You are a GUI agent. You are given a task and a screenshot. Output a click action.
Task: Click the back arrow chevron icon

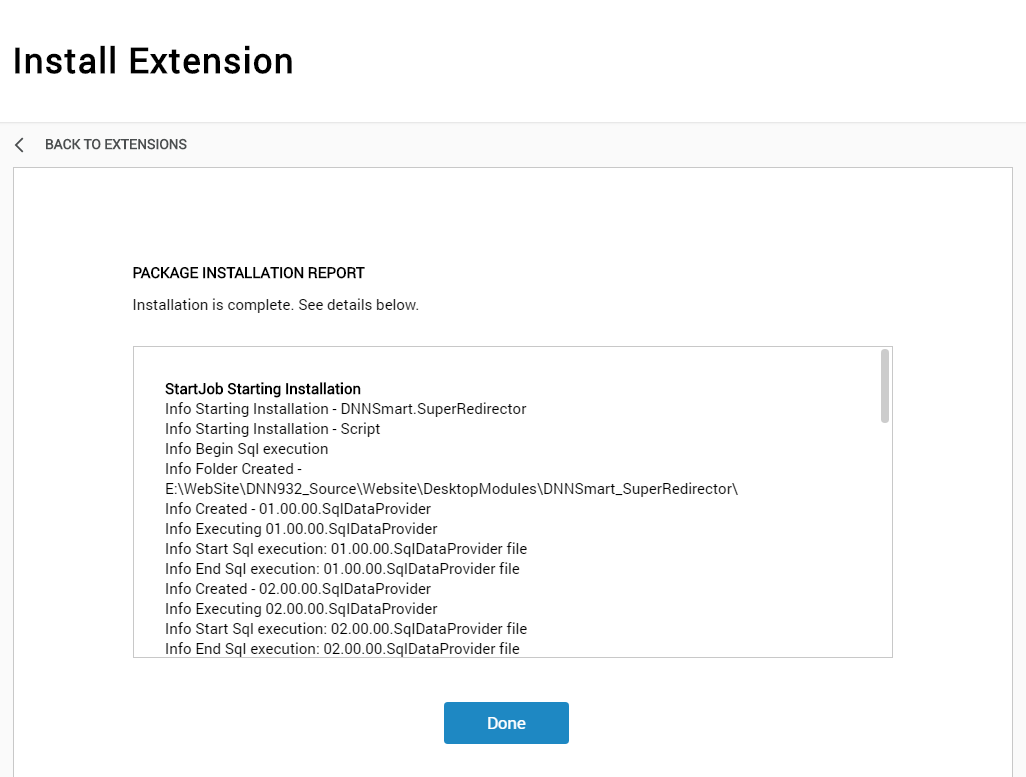click(x=20, y=145)
